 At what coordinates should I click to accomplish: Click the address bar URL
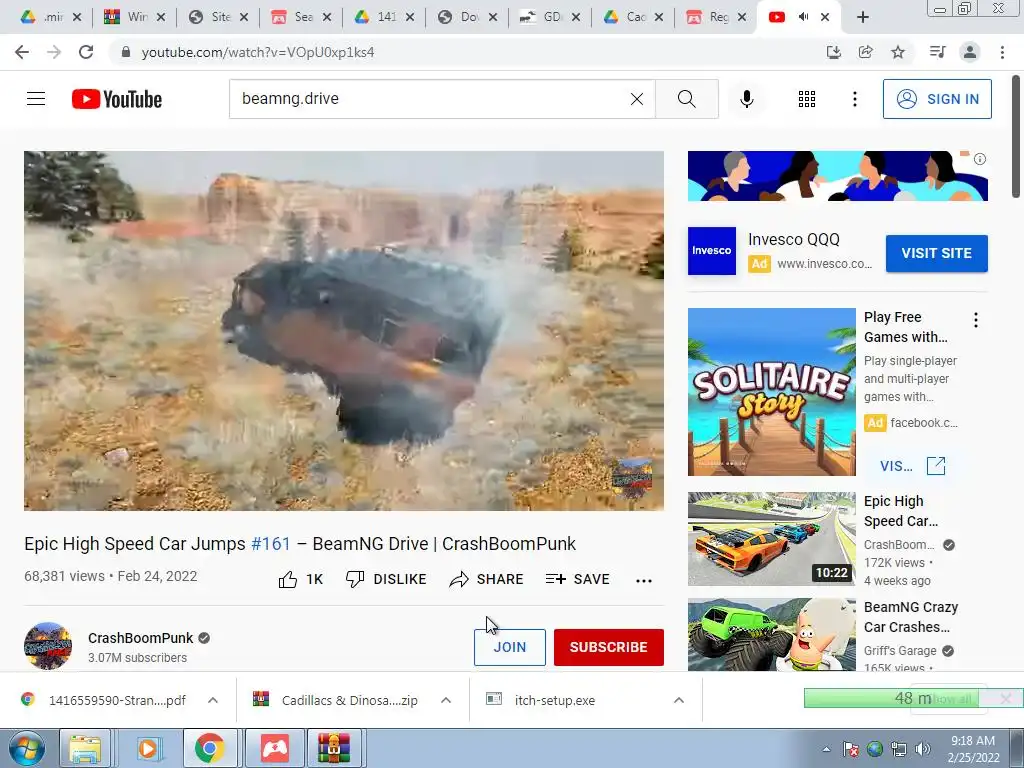coord(258,52)
